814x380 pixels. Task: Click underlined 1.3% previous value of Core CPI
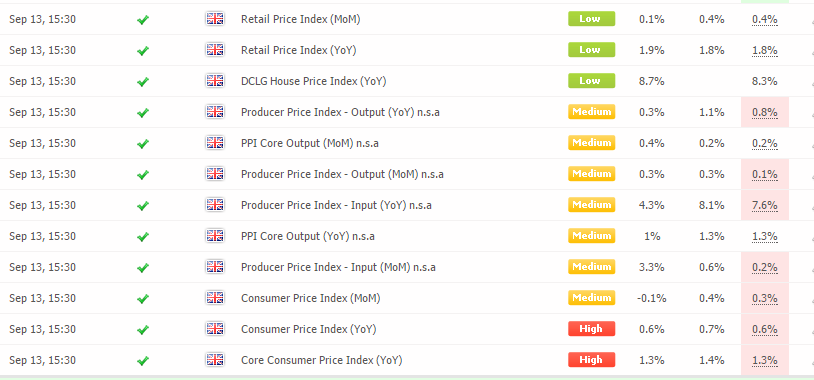point(765,361)
